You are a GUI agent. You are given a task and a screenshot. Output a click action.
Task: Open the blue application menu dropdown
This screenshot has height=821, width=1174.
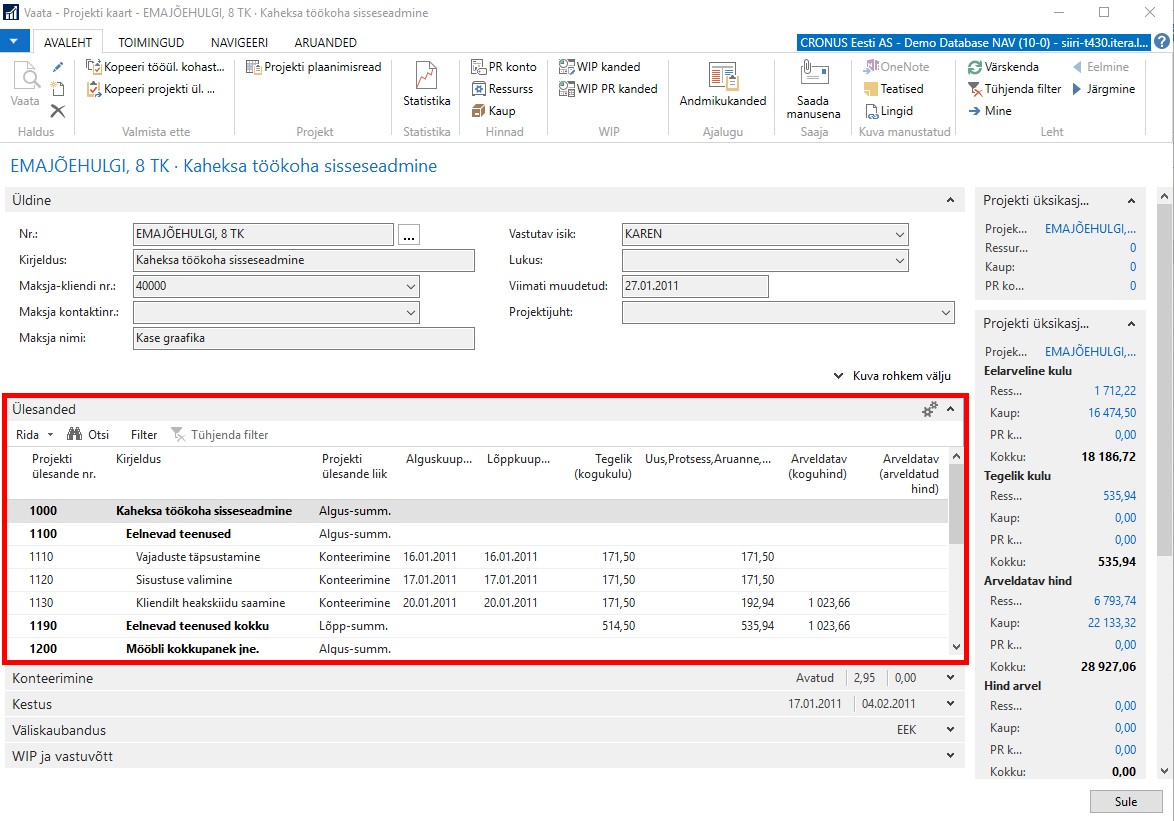coord(14,42)
